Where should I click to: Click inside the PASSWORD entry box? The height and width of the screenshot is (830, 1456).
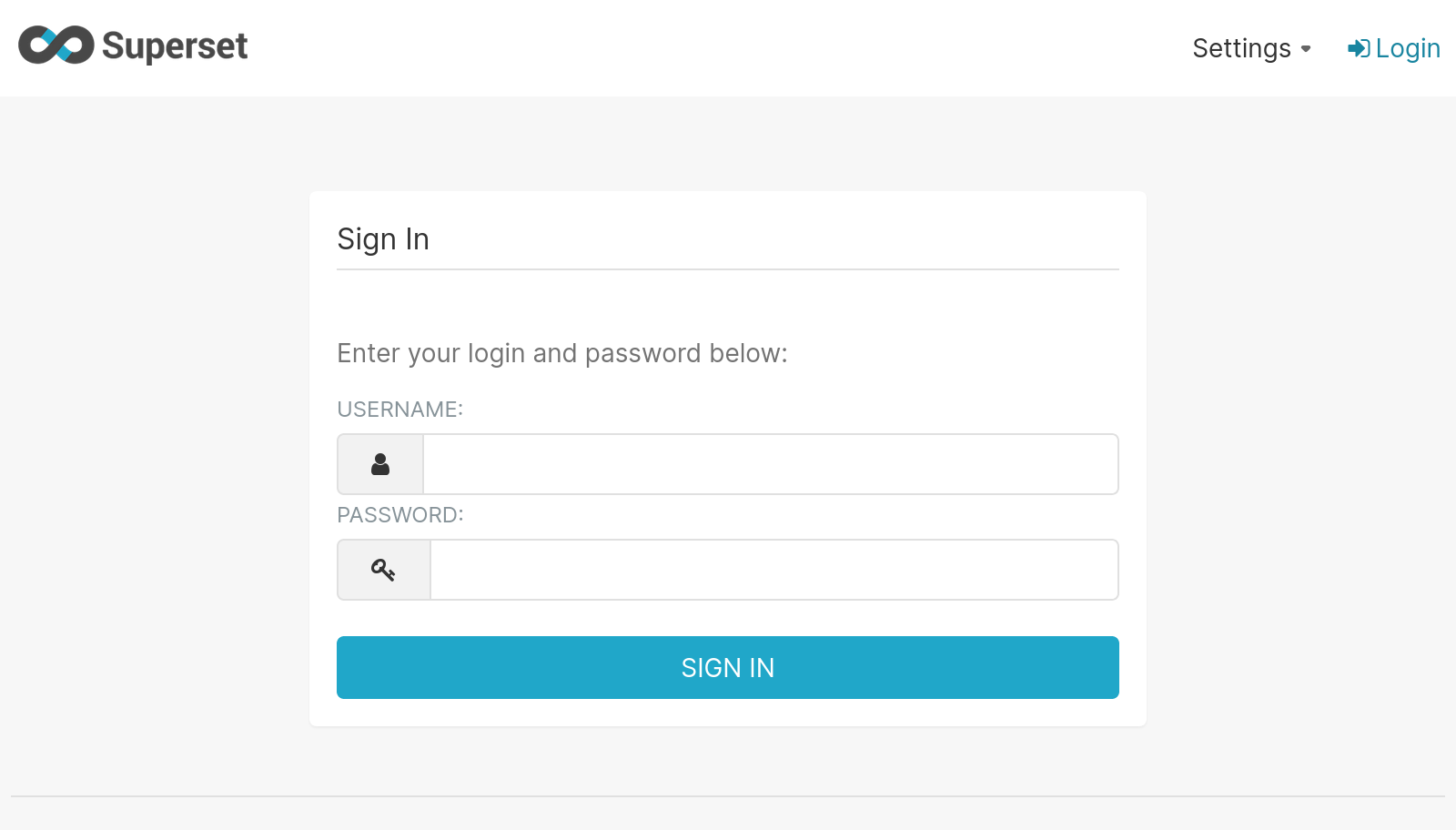coord(774,570)
